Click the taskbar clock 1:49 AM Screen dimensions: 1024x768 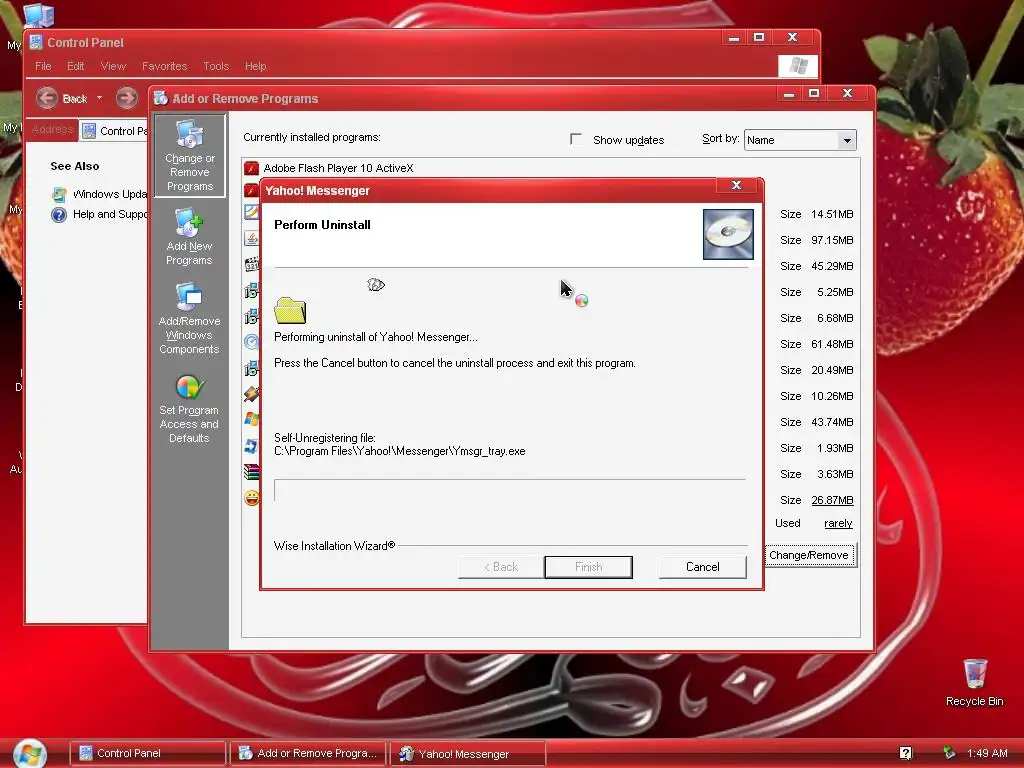tap(987, 753)
